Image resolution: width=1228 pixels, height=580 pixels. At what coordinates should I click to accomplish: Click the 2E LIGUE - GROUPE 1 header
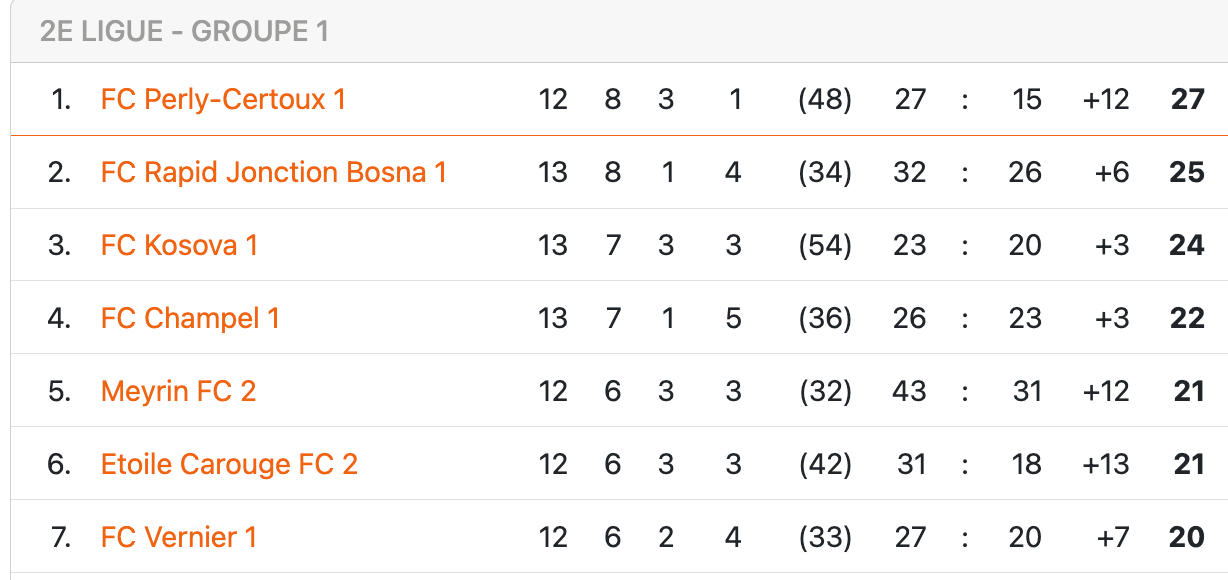click(184, 31)
